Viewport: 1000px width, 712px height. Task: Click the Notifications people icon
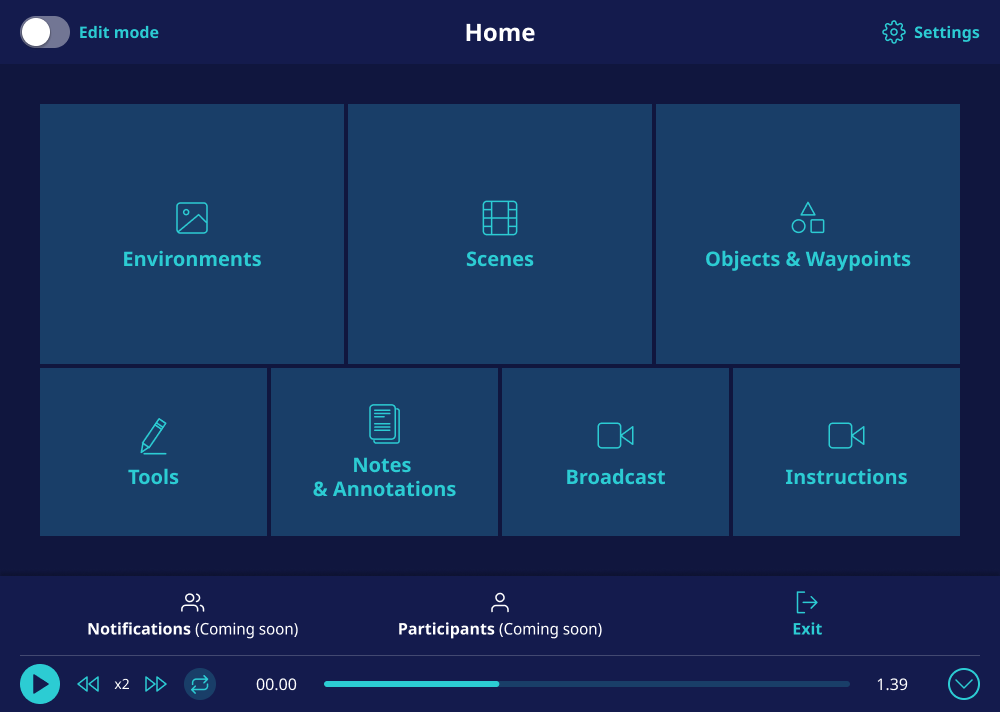click(x=193, y=602)
